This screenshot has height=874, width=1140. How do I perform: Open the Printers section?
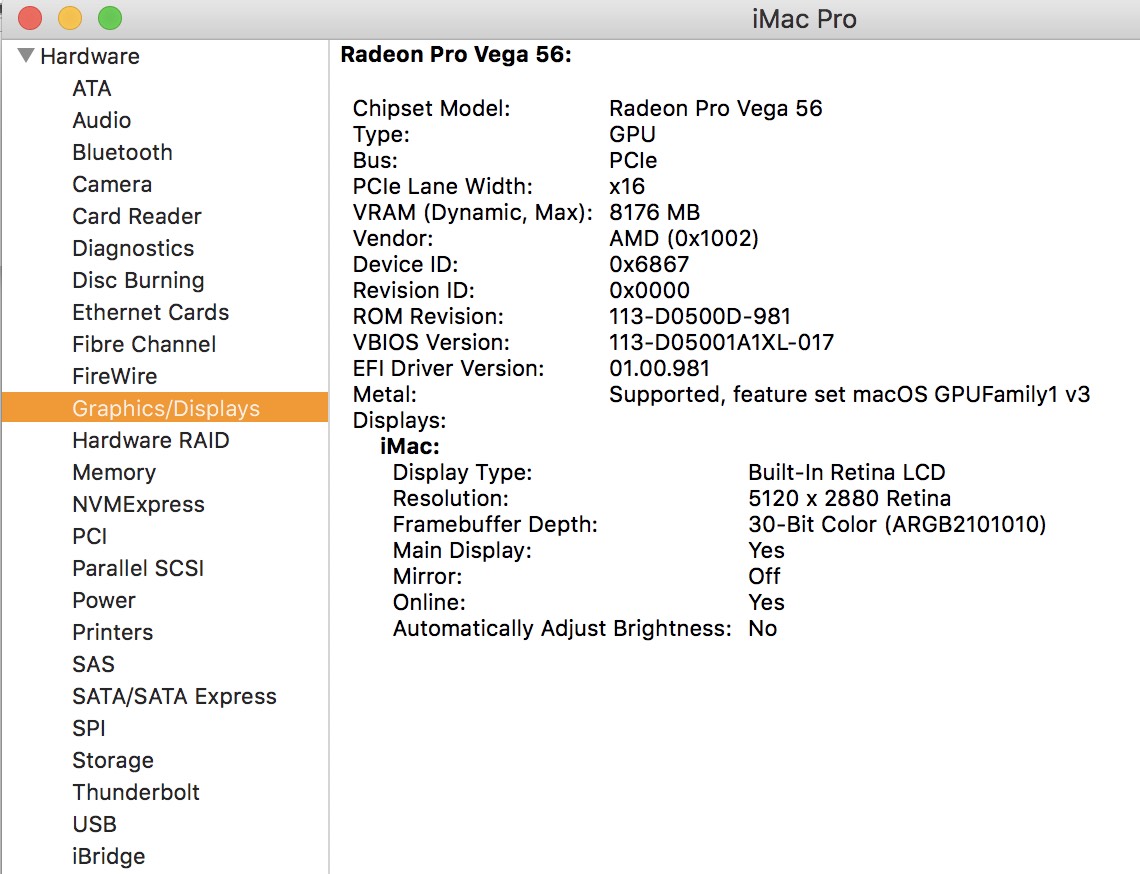coord(113,632)
